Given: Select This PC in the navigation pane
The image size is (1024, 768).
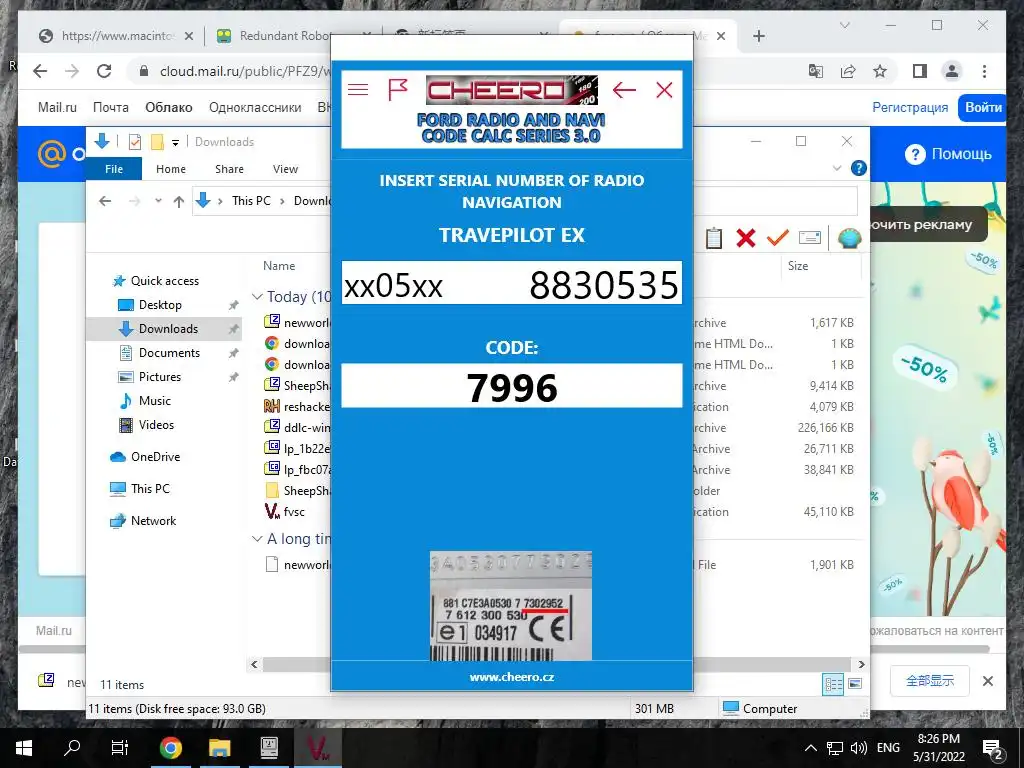Looking at the screenshot, I should pyautogui.click(x=150, y=488).
